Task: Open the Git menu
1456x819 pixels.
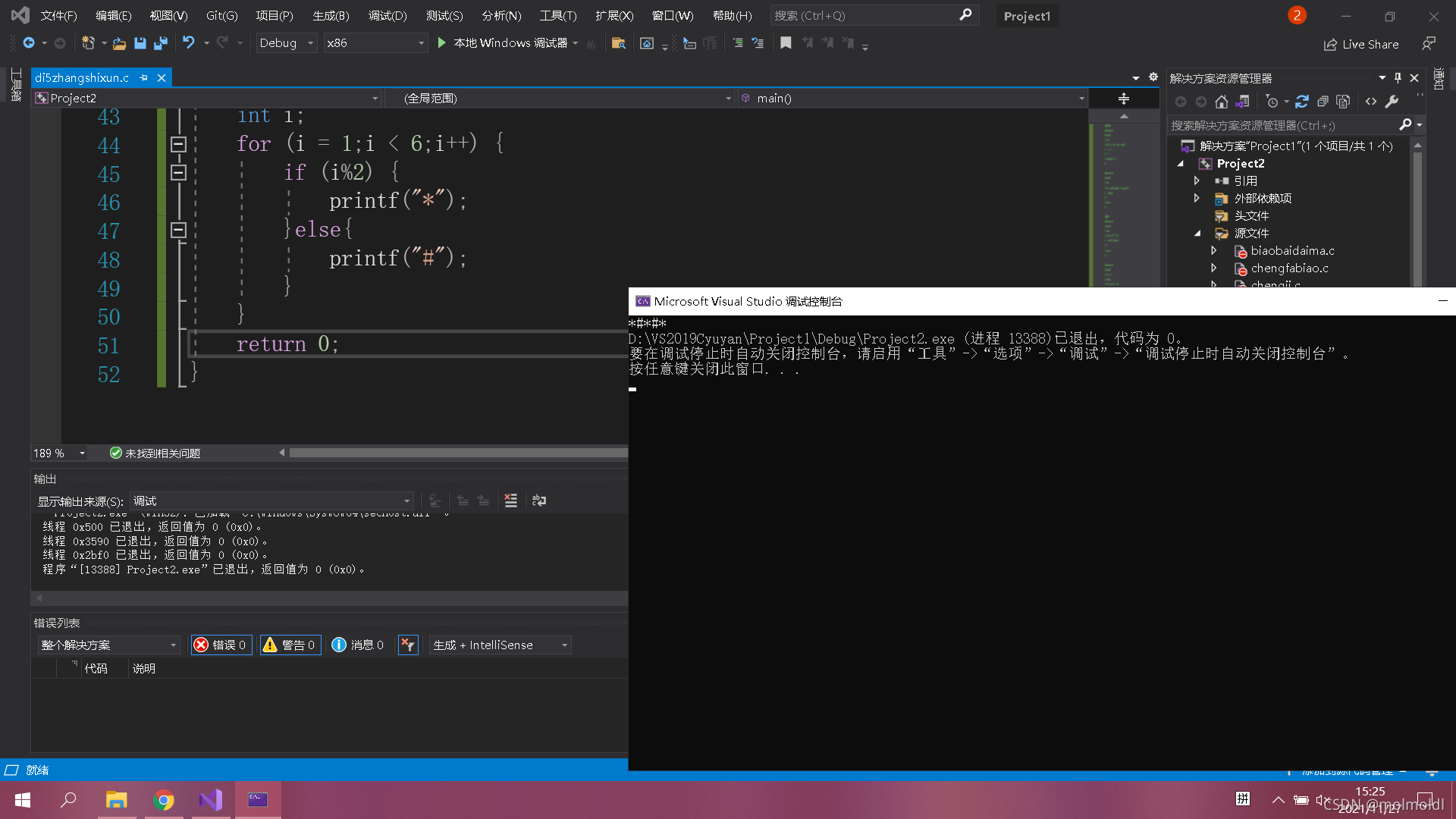Action: coord(221,15)
